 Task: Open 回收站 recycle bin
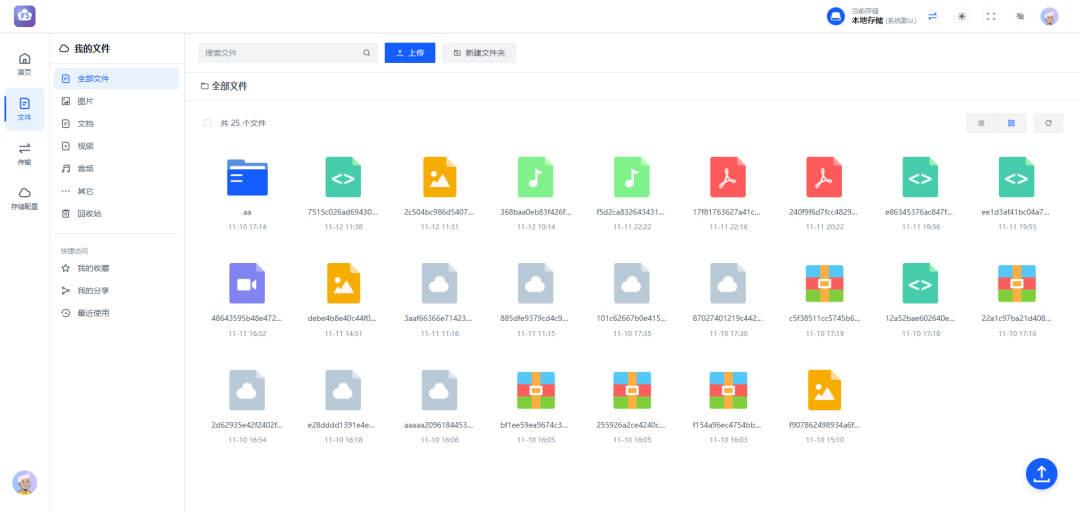click(x=89, y=213)
